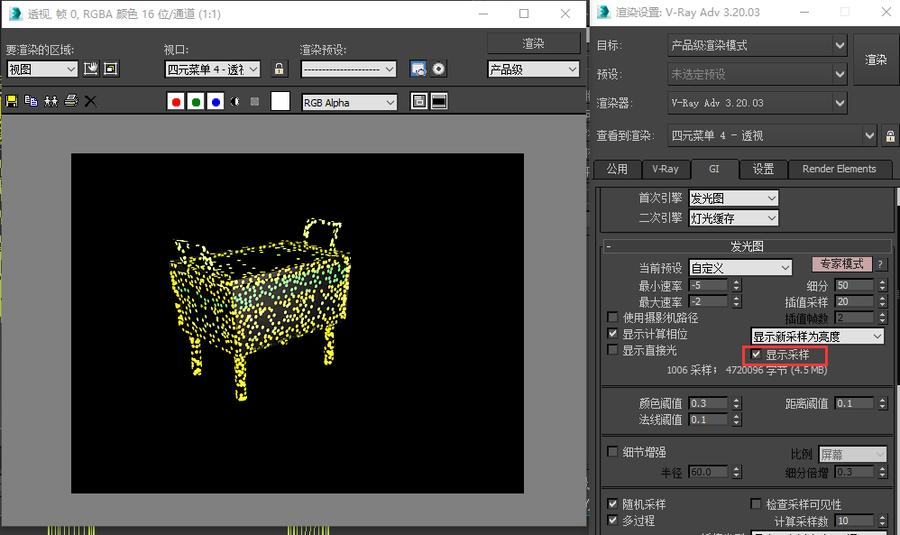Enable 细节增强 checkbox
This screenshot has width=900, height=535.
pos(612,452)
